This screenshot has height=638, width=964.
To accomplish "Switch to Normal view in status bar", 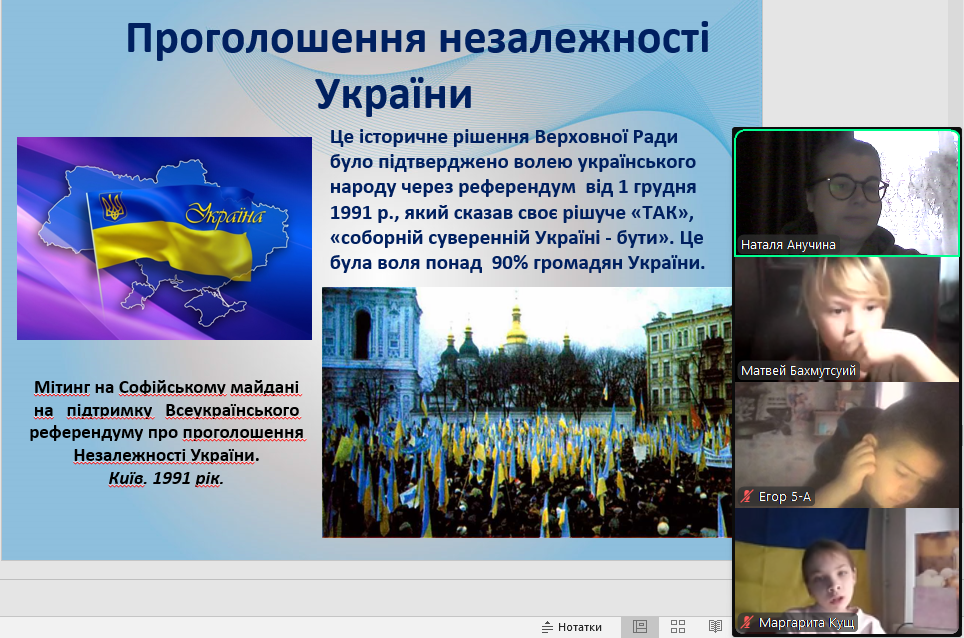I will 640,627.
